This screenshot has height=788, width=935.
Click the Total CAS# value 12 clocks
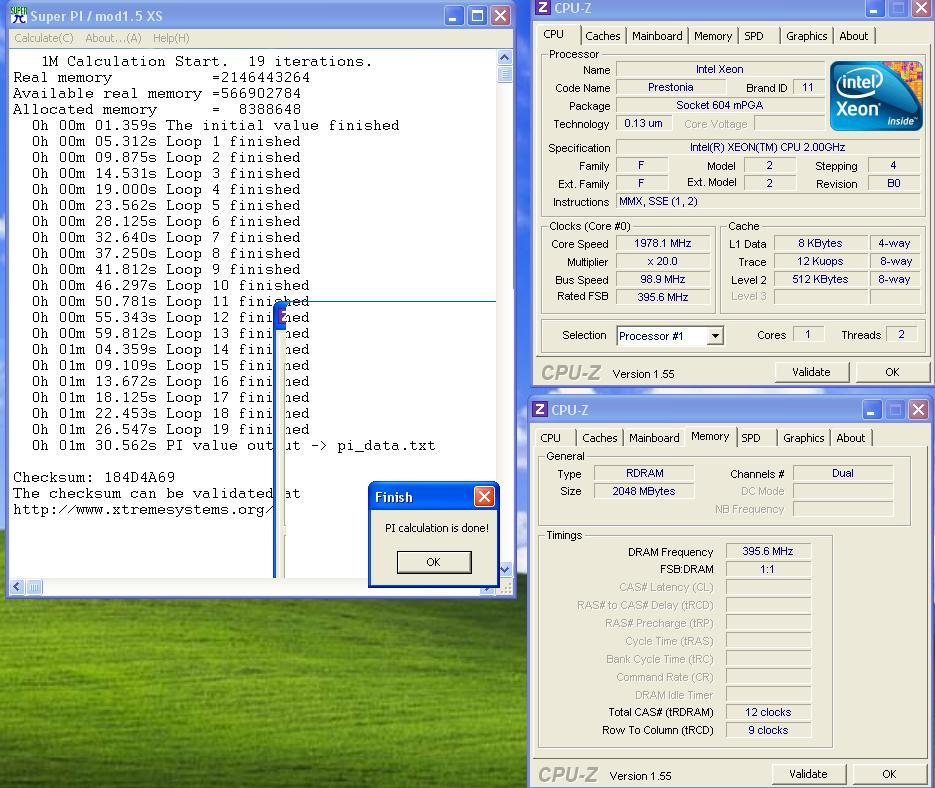[x=767, y=712]
